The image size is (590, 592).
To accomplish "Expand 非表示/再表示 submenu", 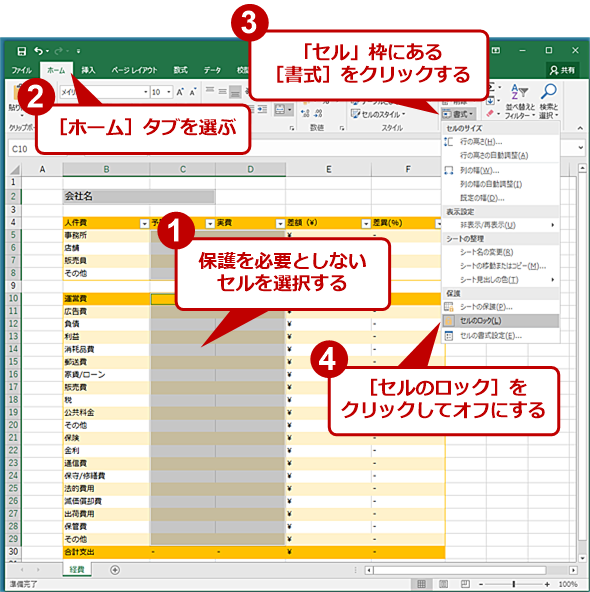I will [501, 225].
